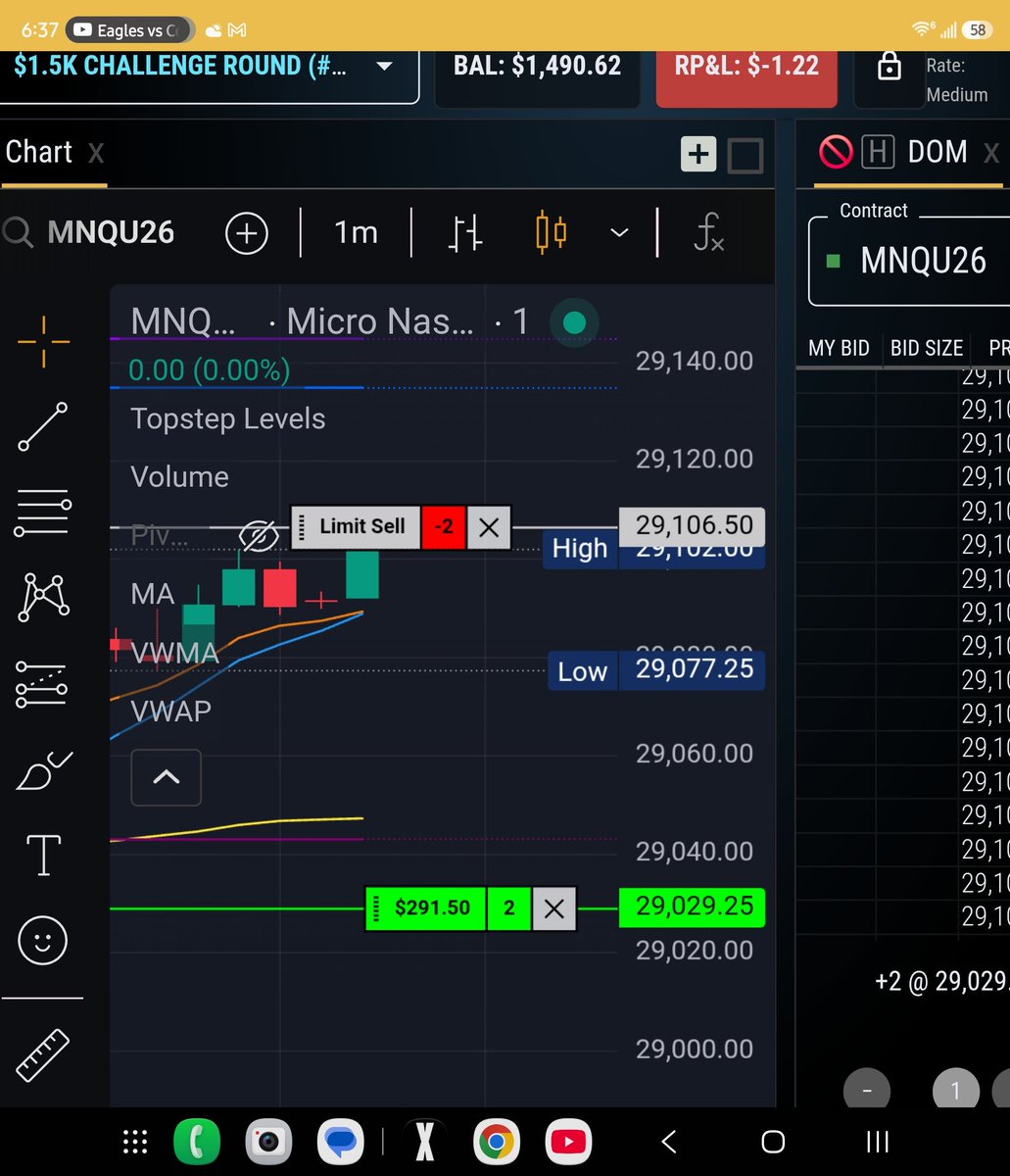Image resolution: width=1010 pixels, height=1176 pixels.
Task: Open the indicators fx menu
Action: pyautogui.click(x=708, y=232)
